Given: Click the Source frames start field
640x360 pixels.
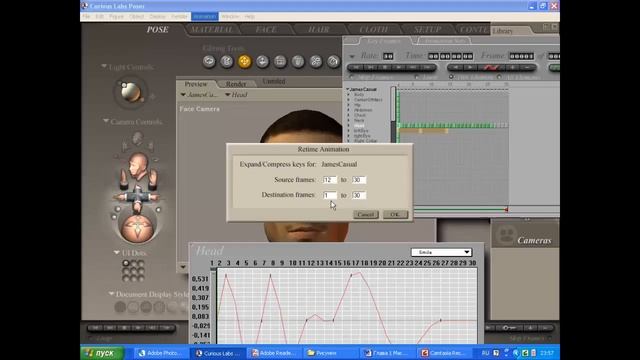Looking at the screenshot, I should [x=330, y=180].
